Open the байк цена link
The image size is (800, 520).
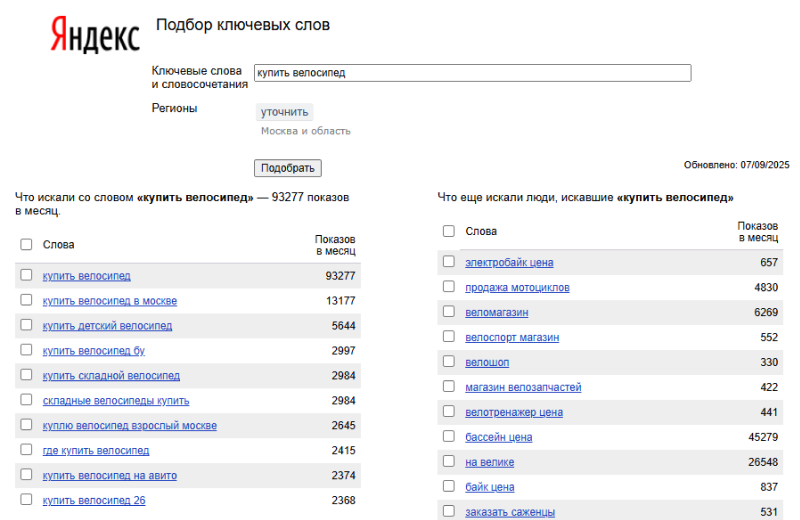[490, 487]
